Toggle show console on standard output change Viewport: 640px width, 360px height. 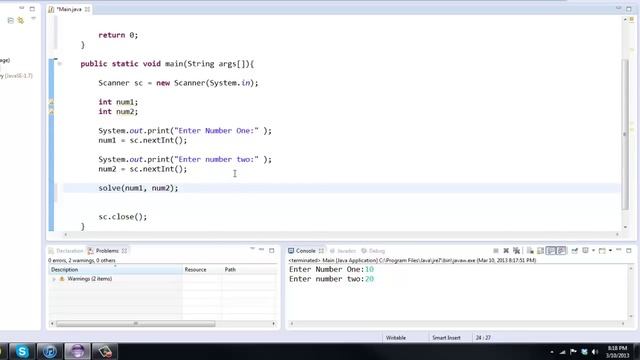pos(551,251)
